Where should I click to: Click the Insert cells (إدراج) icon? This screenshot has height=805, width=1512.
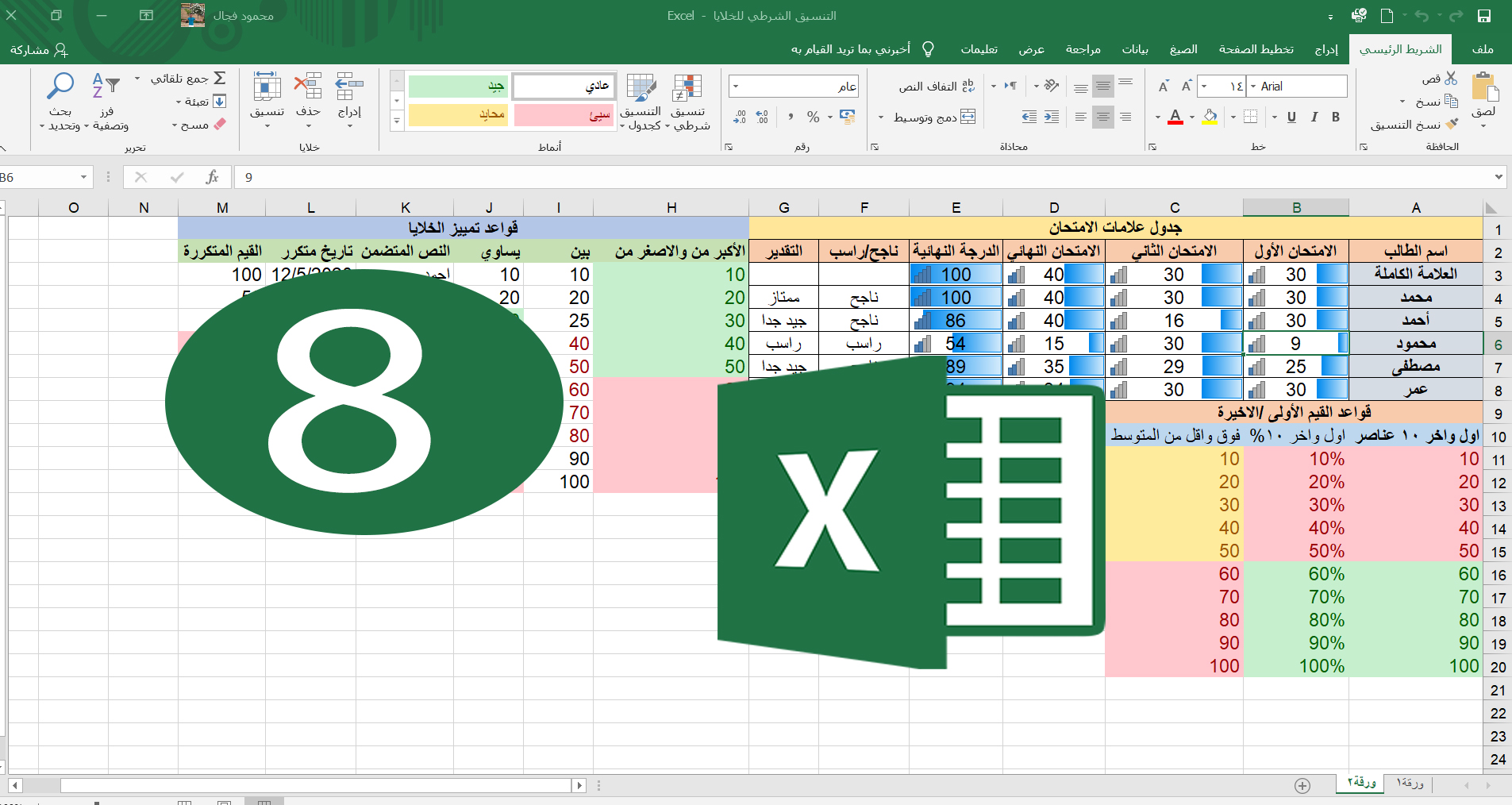[349, 86]
